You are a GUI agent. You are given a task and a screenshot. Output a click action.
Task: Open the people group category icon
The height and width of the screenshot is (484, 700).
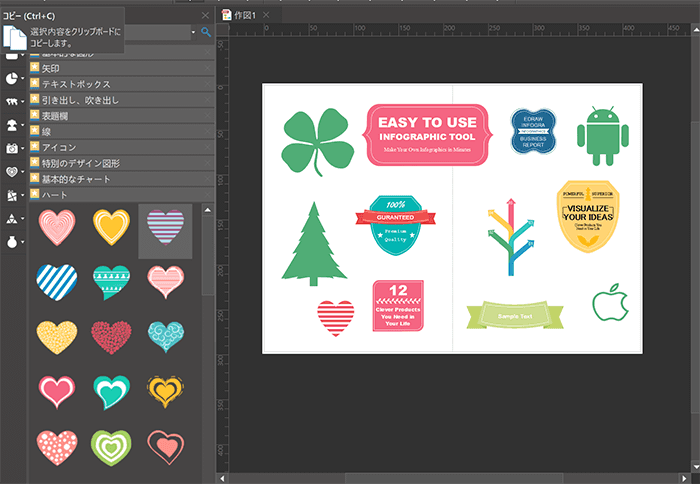pos(12,102)
